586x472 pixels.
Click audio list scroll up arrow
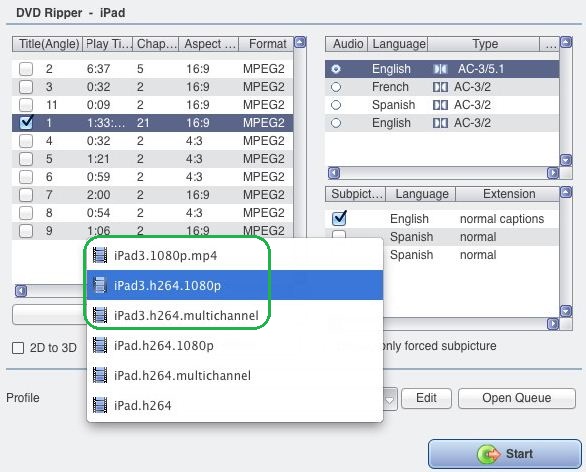(566, 42)
